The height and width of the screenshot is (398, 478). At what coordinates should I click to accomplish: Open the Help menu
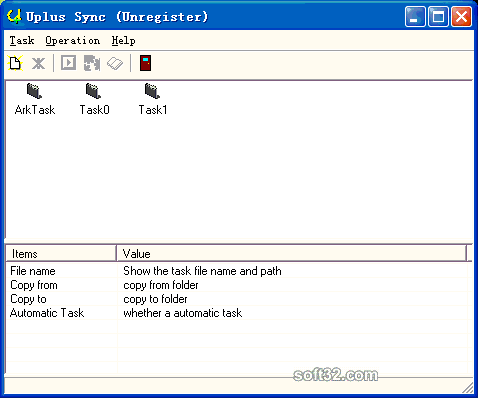click(x=123, y=40)
